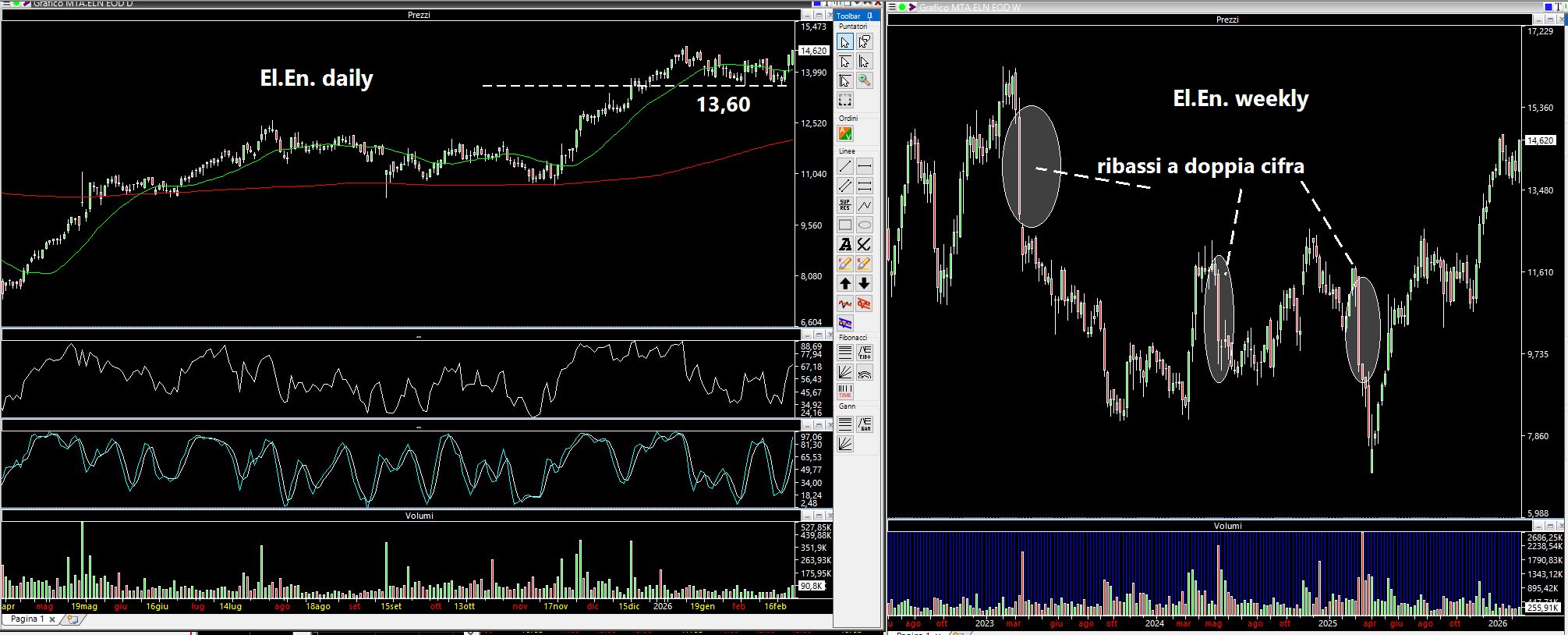Select the rectangle drawing tool
Image resolution: width=1568 pixels, height=635 pixels.
coord(845,225)
